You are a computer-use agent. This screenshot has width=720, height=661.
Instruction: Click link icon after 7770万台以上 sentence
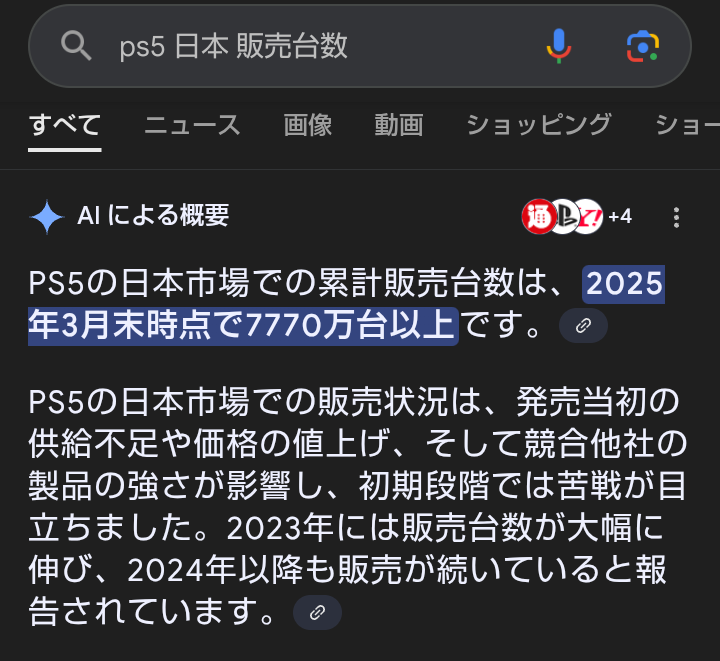tap(583, 326)
